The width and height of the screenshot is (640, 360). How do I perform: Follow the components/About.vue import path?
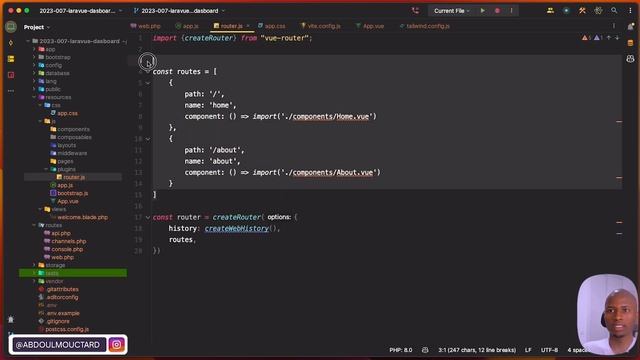333,173
